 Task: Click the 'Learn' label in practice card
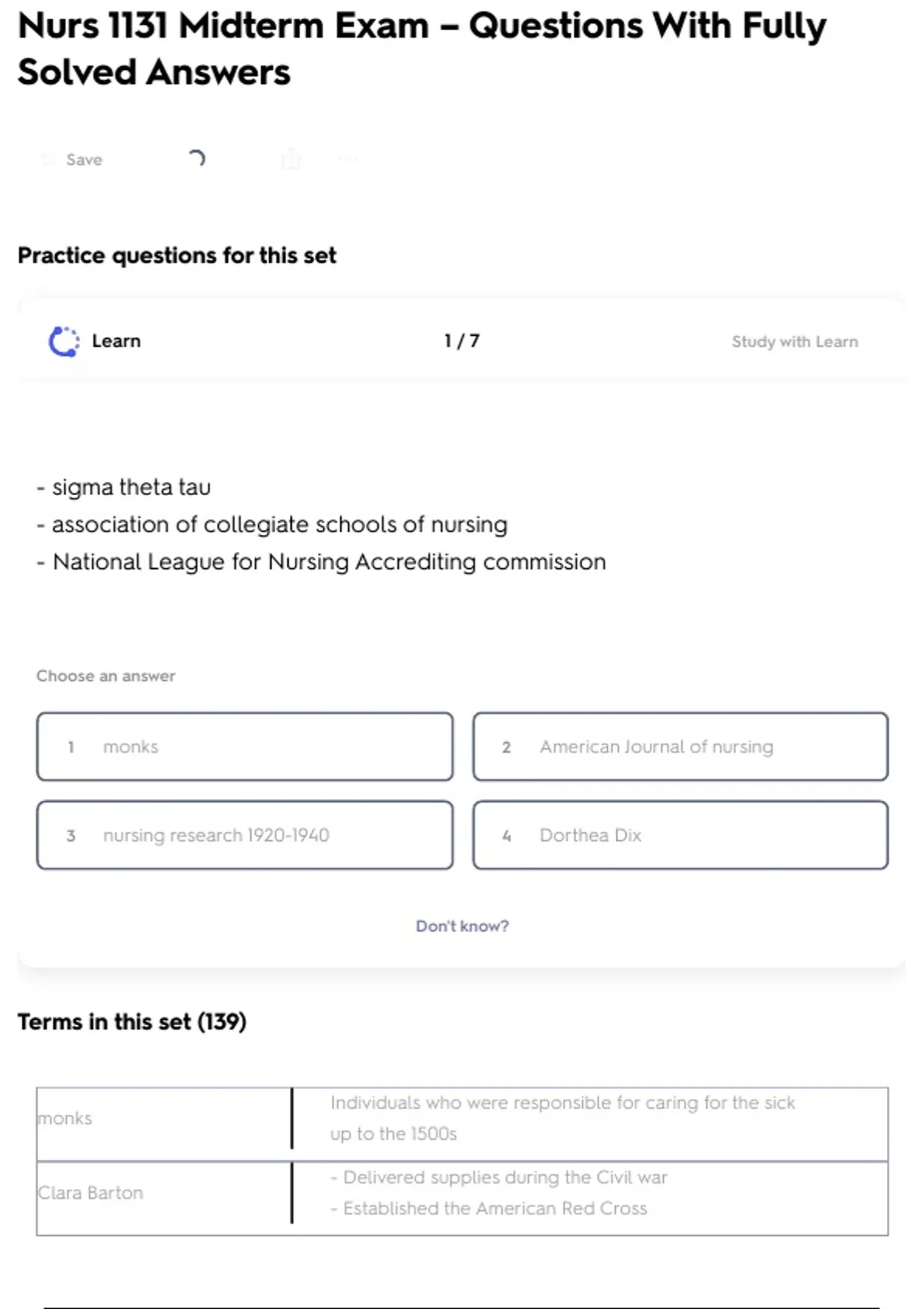pos(116,341)
